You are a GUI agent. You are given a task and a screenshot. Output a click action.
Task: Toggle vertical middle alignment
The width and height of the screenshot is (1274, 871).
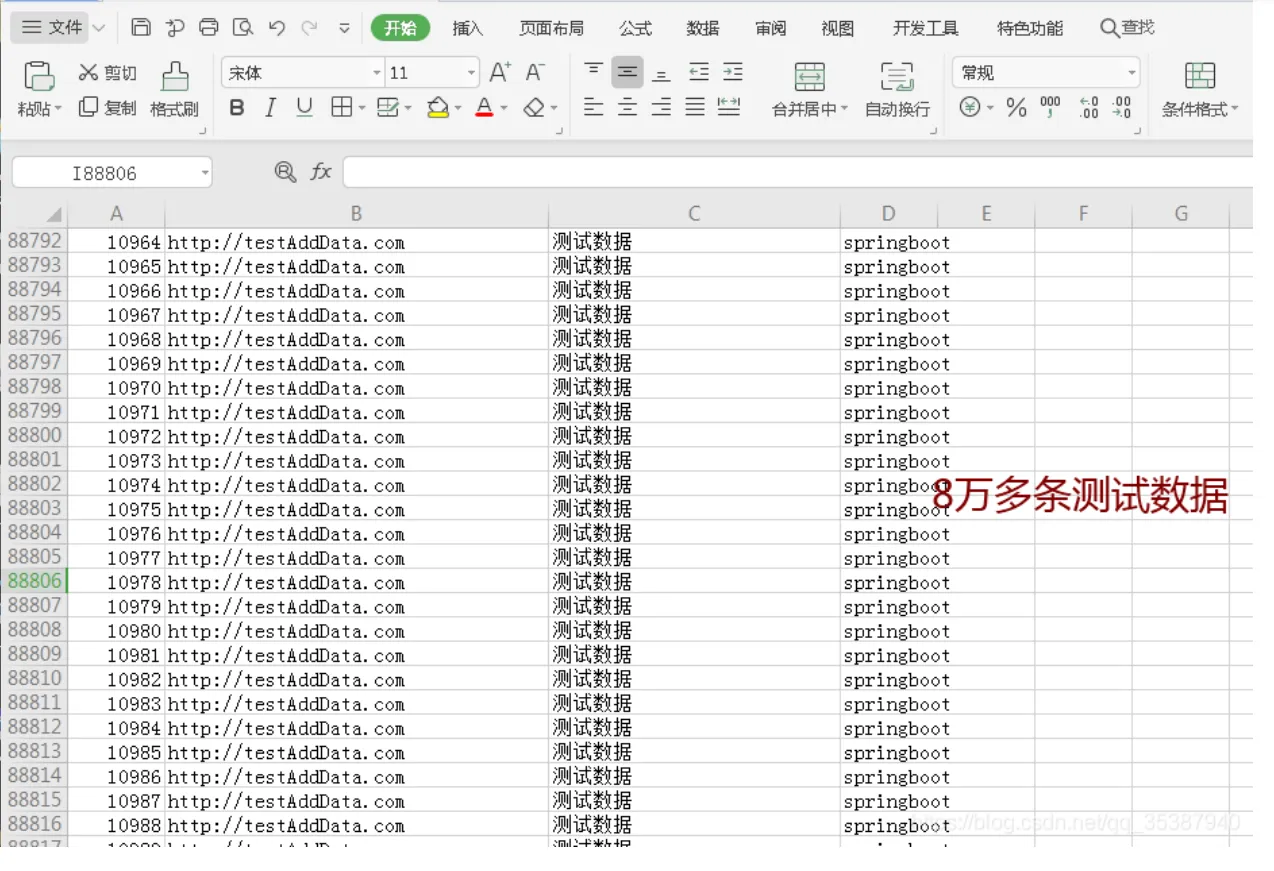(x=628, y=72)
